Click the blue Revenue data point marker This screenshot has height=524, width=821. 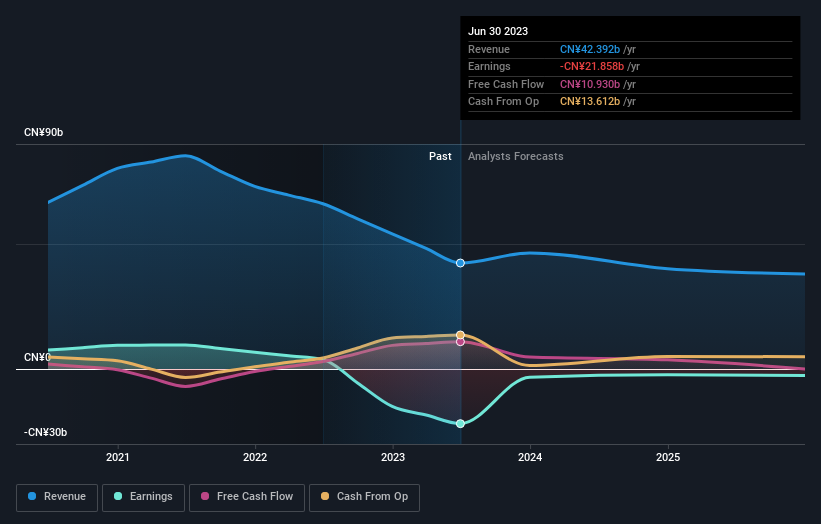[x=460, y=263]
